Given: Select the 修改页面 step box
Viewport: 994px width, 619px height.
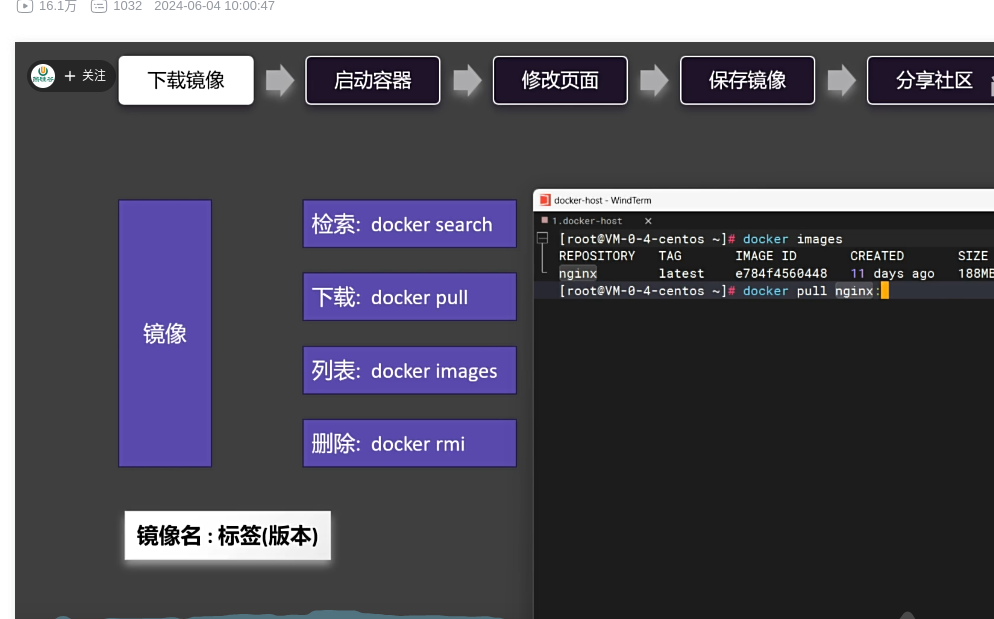Looking at the screenshot, I should (x=560, y=80).
